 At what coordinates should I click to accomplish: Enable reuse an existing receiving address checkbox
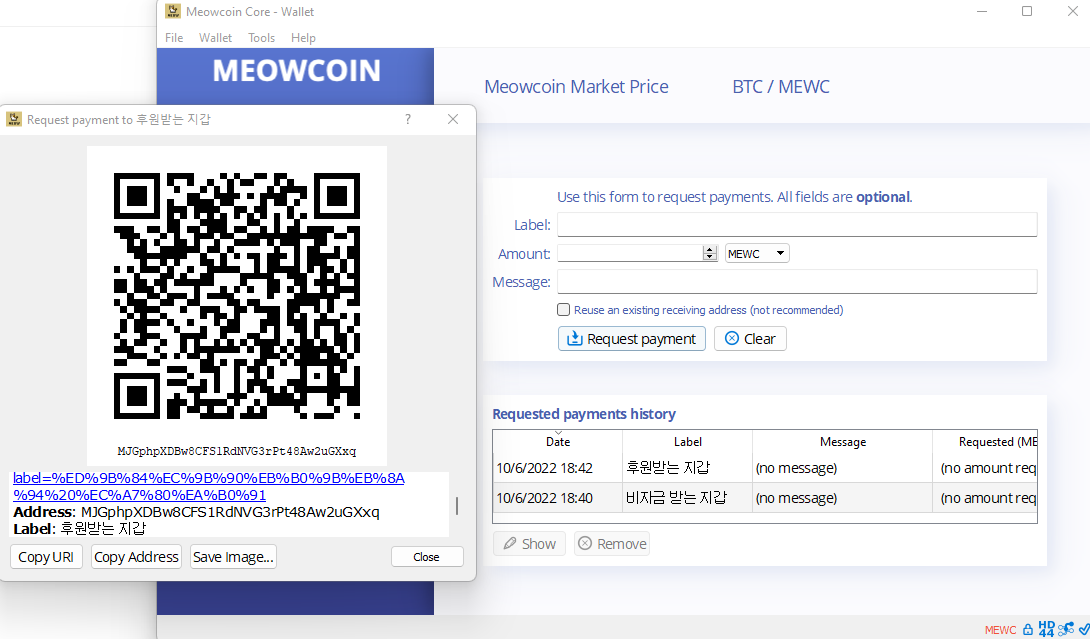[564, 309]
